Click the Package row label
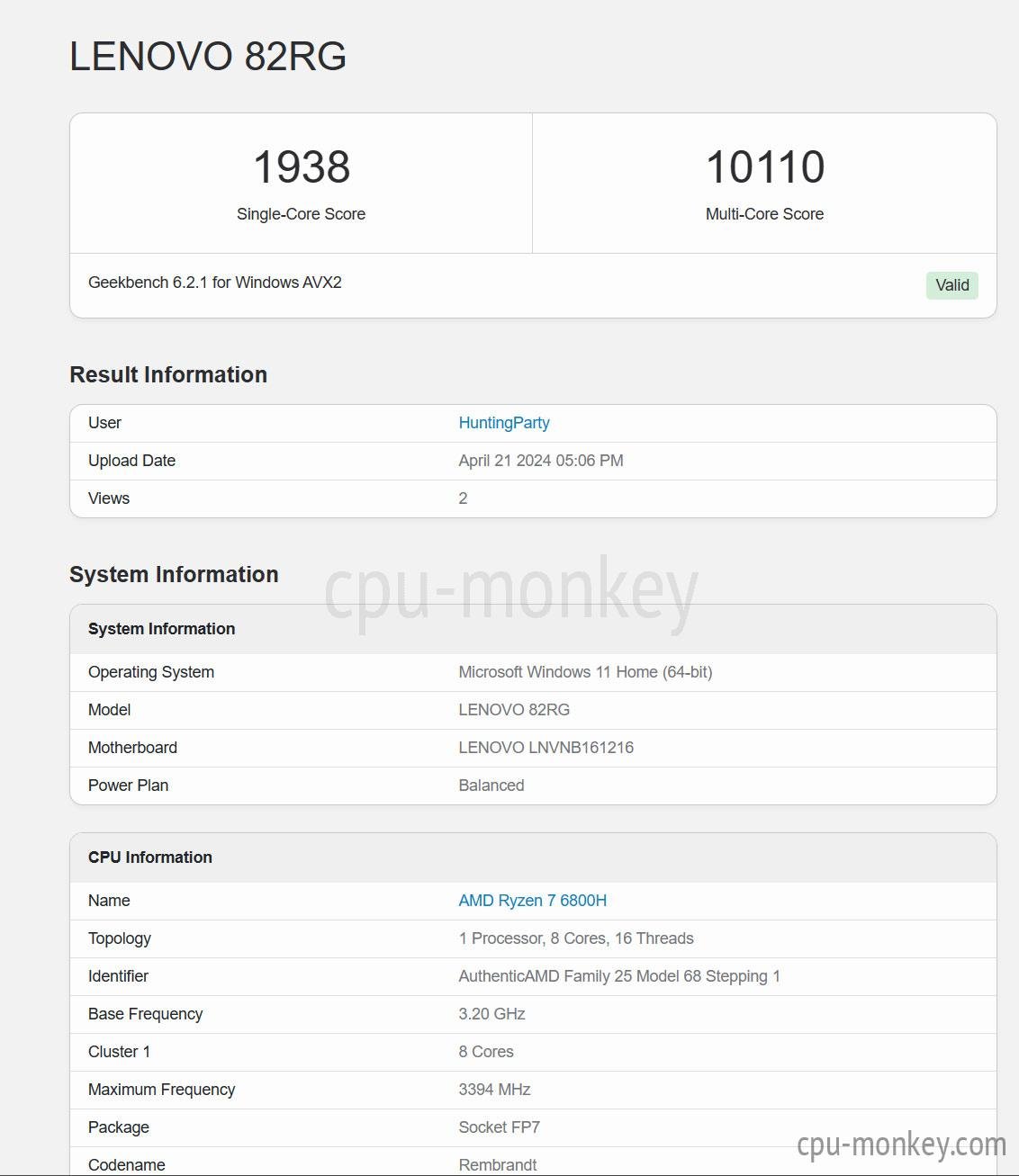The width and height of the screenshot is (1019, 1176). (119, 1127)
